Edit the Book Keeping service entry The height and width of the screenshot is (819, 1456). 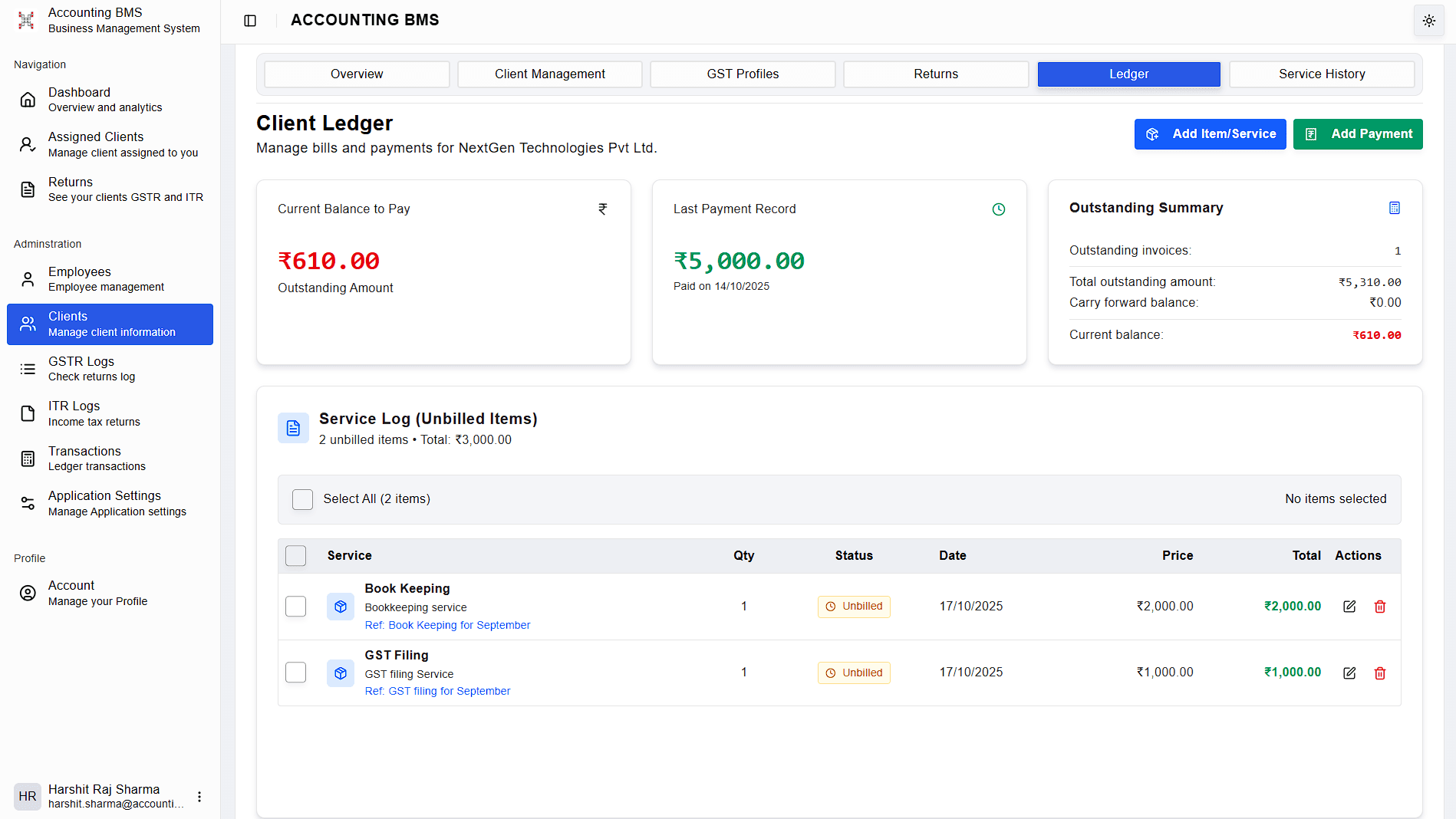(1349, 606)
